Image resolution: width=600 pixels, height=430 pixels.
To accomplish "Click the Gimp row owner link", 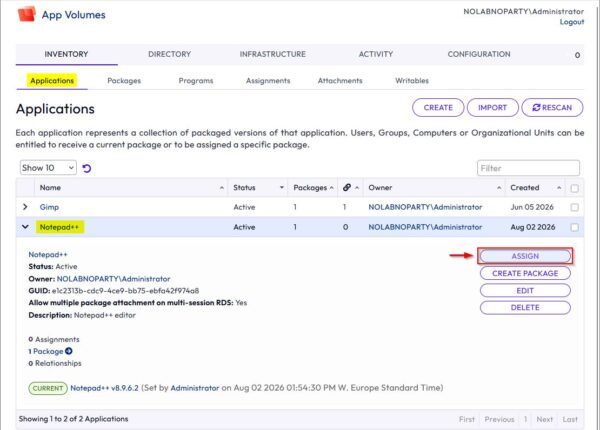I will (425, 207).
